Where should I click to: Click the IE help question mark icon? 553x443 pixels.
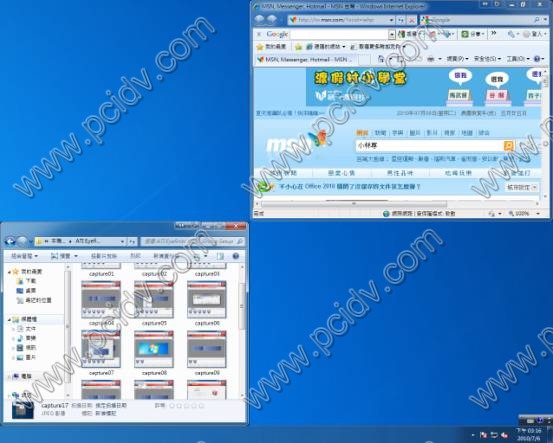point(537,59)
